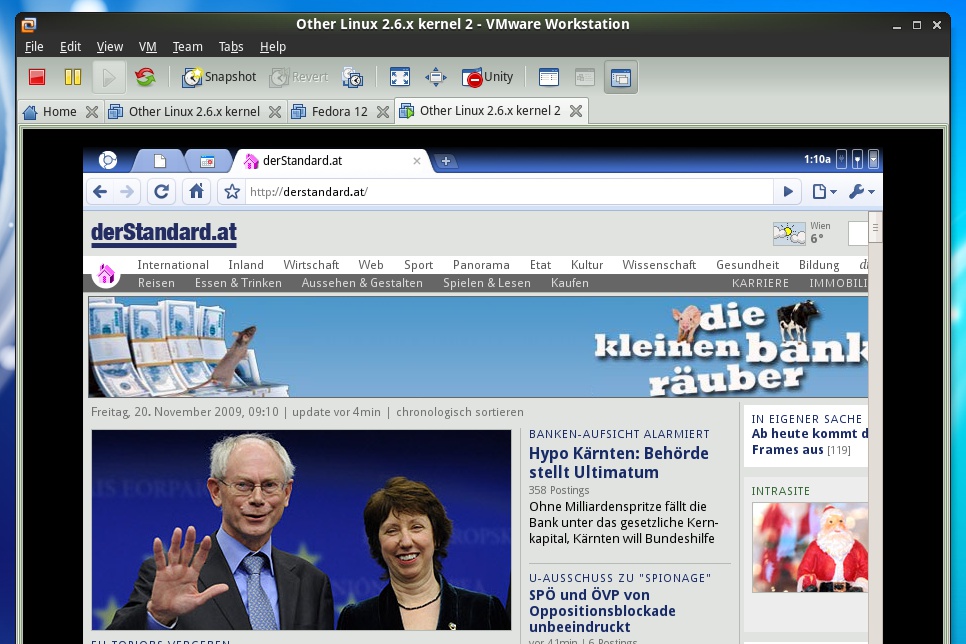
Task: Click the Go arrow beside the address bar
Action: tap(787, 192)
